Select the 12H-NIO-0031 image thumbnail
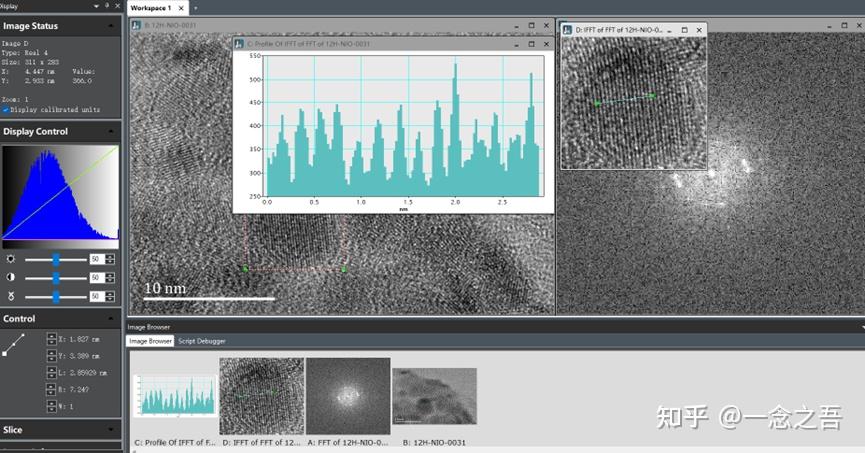The image size is (865, 453). click(x=434, y=397)
